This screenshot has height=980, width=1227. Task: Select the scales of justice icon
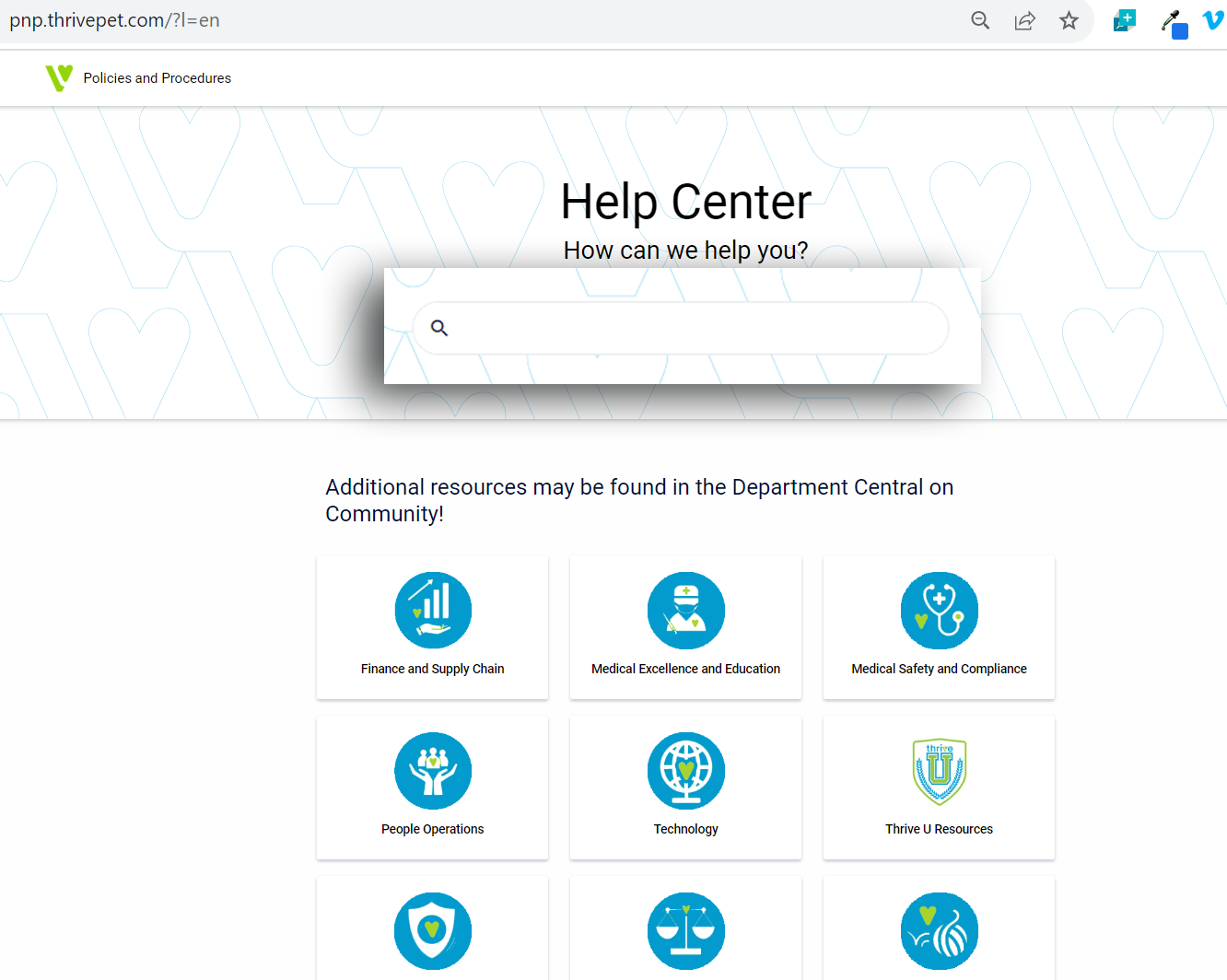(x=685, y=931)
